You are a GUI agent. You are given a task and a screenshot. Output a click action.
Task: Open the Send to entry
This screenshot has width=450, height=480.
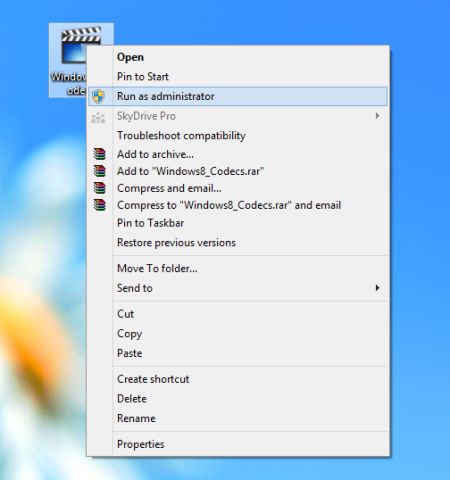point(238,288)
